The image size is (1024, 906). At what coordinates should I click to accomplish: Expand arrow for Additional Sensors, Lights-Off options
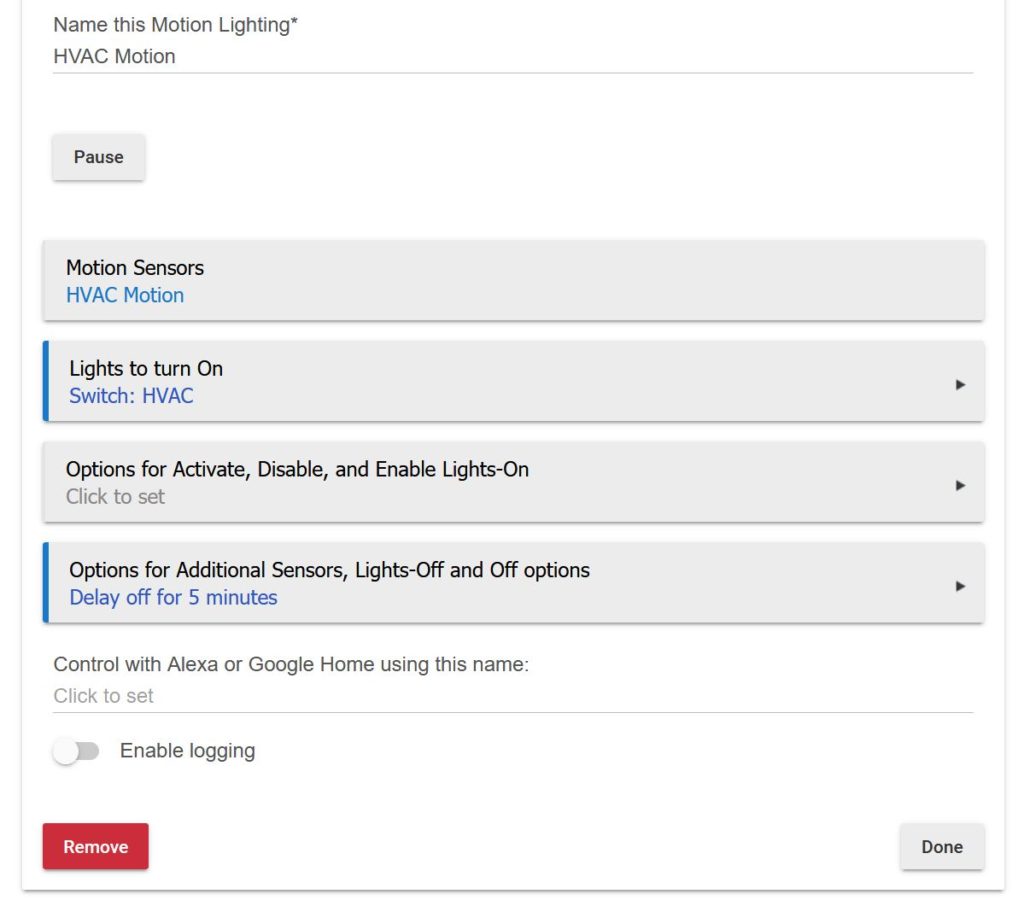(x=960, y=586)
